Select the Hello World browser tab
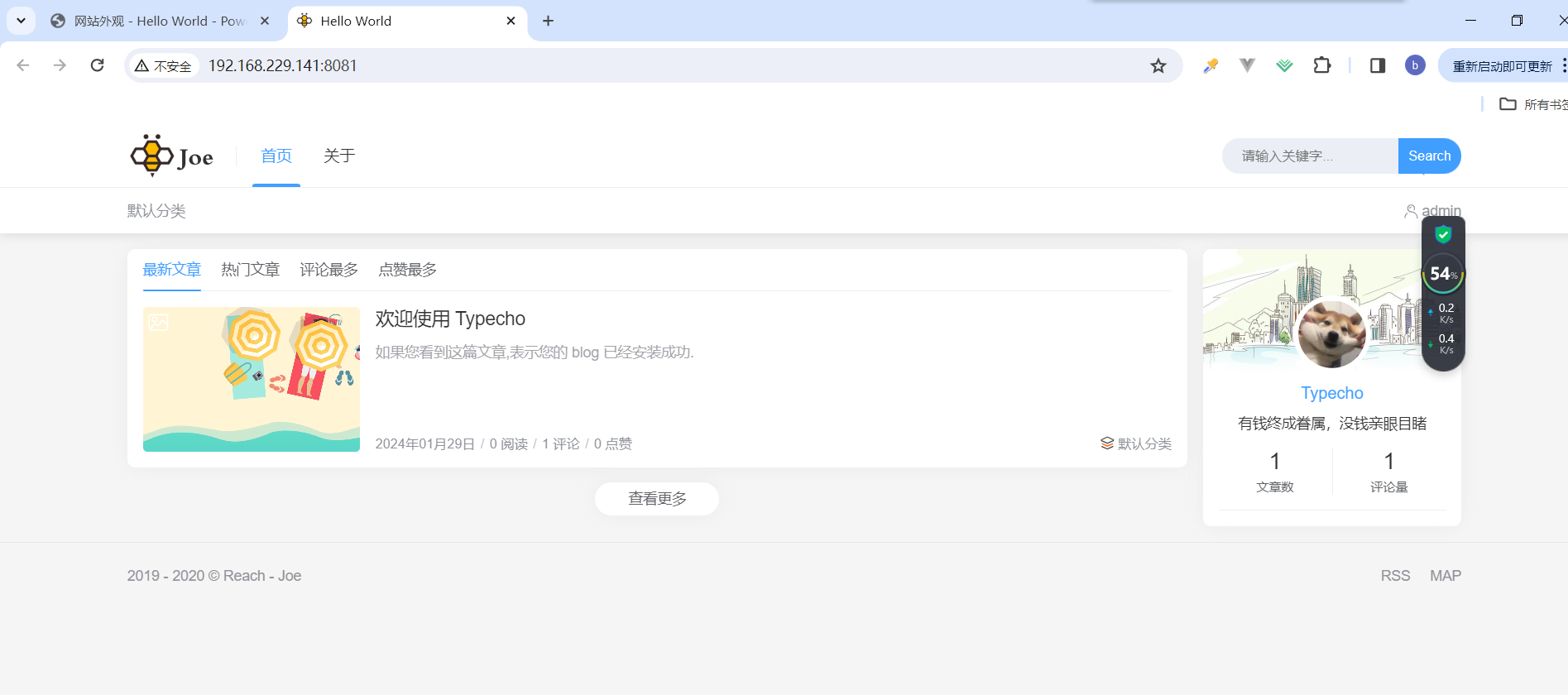This screenshot has width=1568, height=695. [407, 21]
